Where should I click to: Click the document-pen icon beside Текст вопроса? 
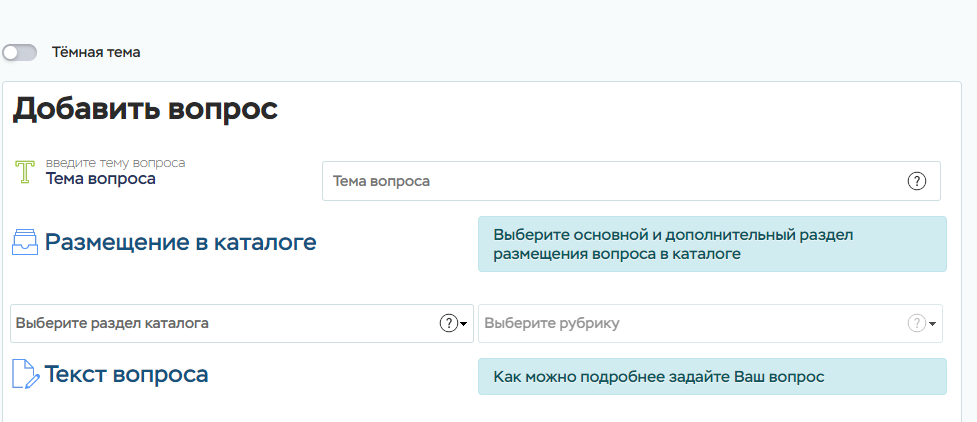(25, 375)
